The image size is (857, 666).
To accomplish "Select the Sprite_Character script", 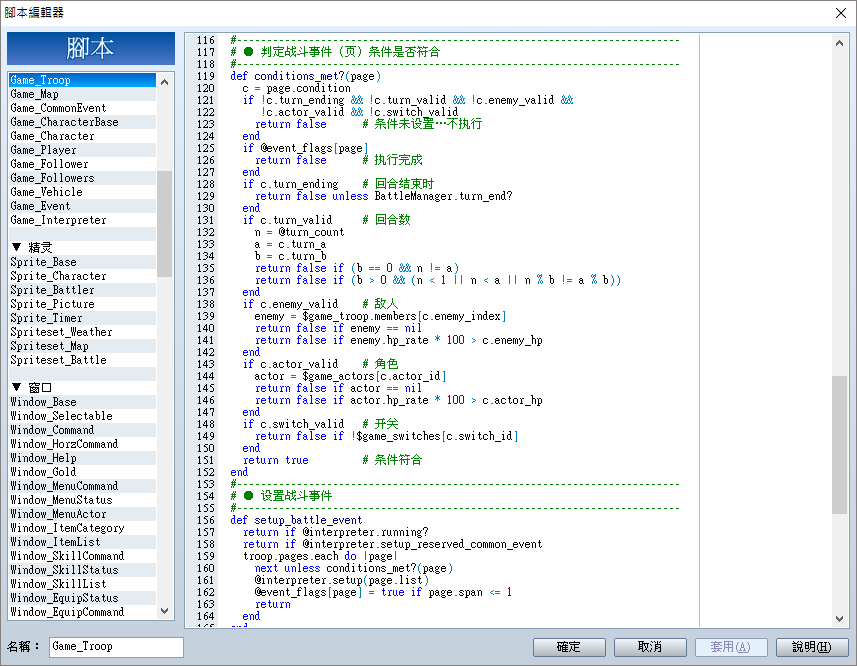I will (82, 276).
